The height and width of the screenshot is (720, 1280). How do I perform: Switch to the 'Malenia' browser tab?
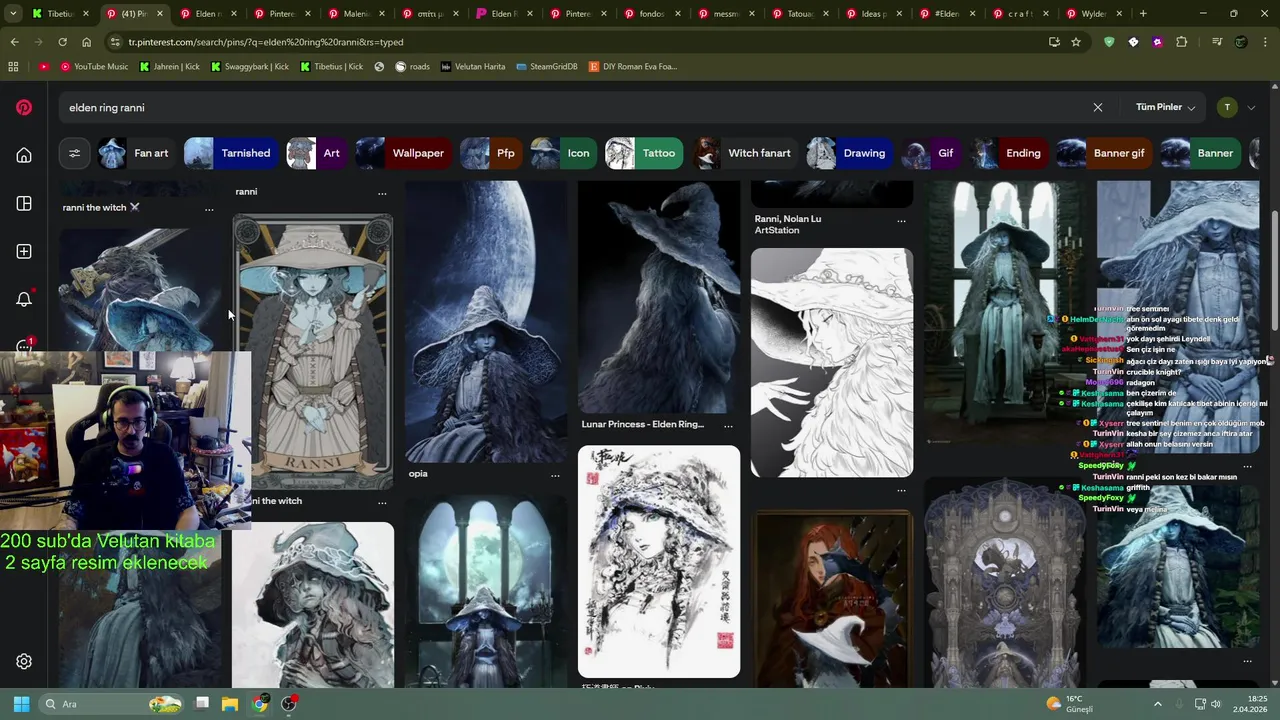[356, 14]
